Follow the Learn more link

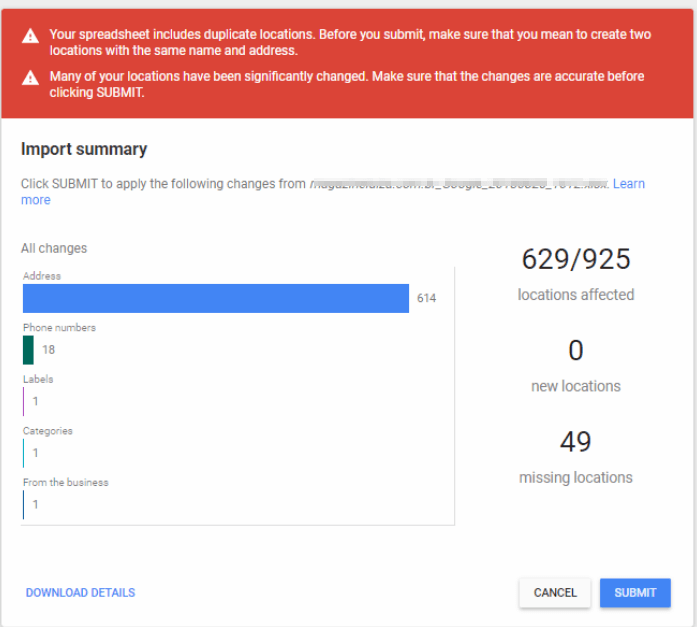628,184
